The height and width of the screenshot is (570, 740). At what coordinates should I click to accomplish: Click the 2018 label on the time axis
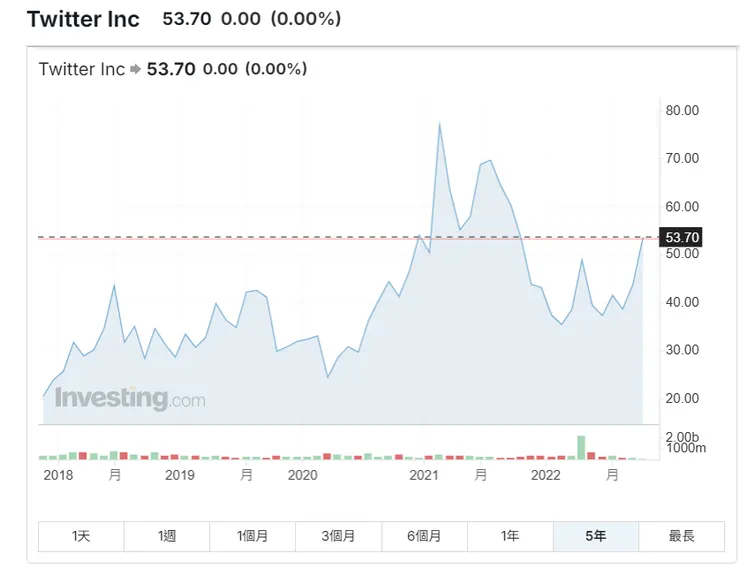59,475
